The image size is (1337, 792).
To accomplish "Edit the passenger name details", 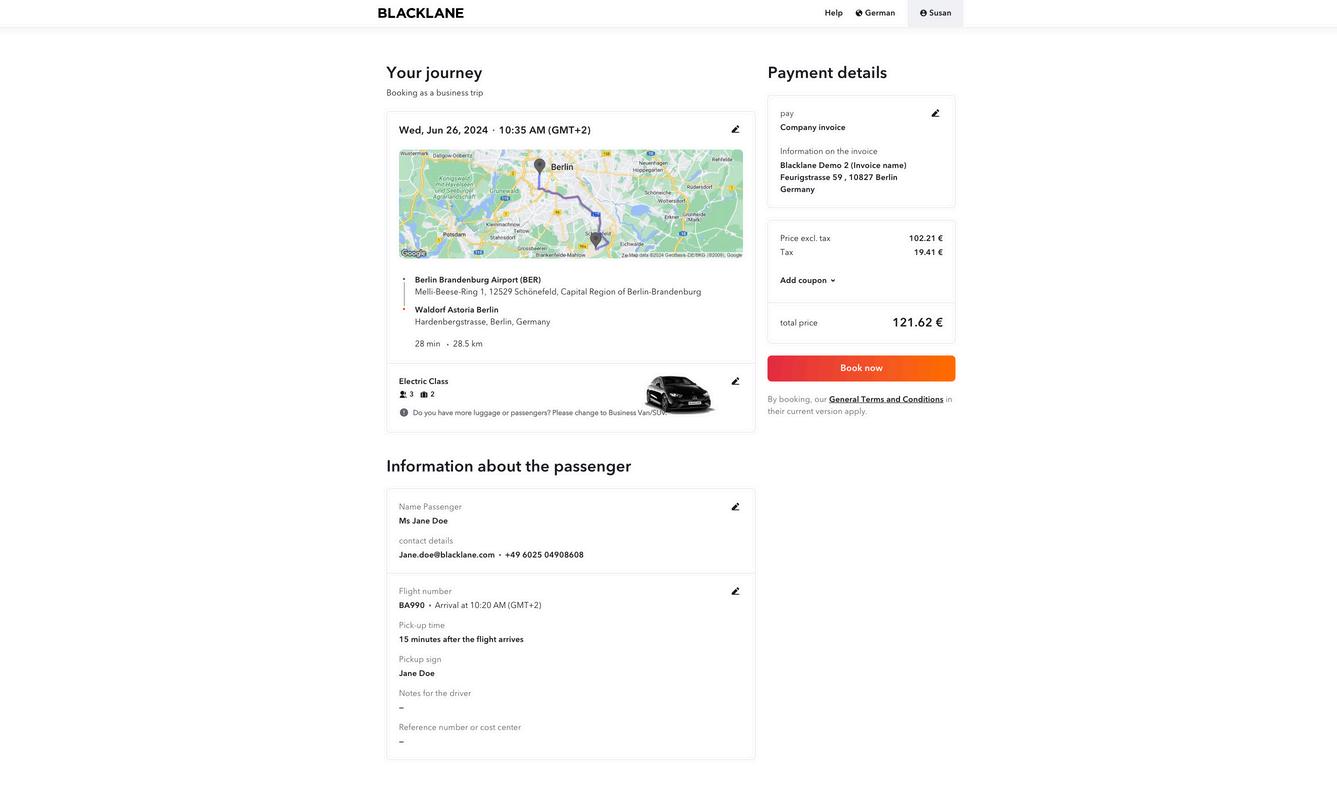I will click(735, 507).
